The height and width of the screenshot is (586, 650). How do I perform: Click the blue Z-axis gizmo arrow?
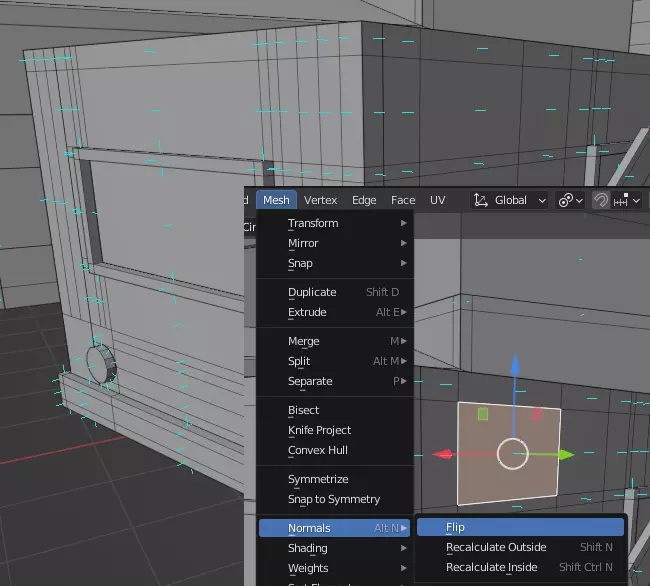[x=514, y=366]
